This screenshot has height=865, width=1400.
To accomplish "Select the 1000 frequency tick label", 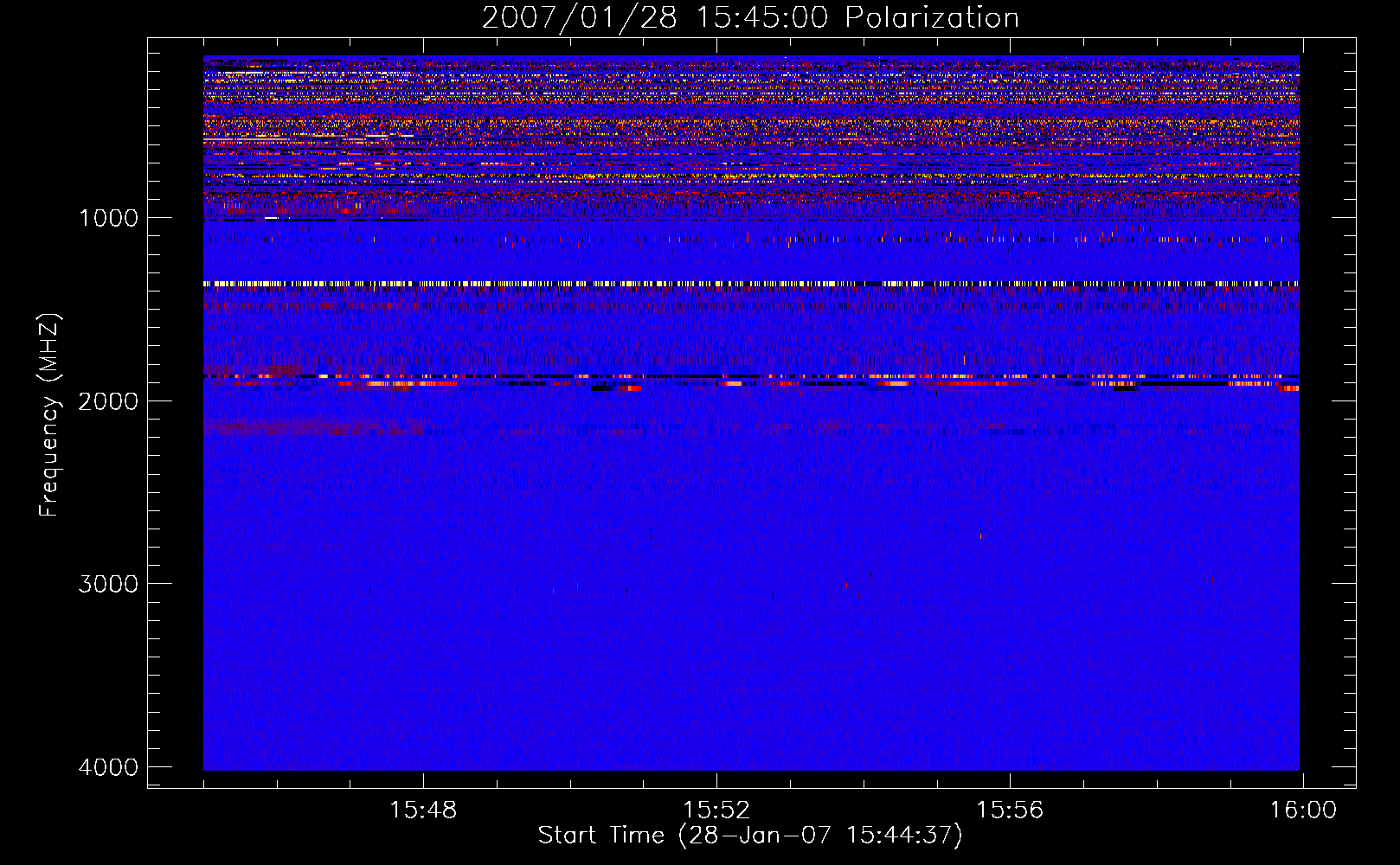I will [108, 218].
